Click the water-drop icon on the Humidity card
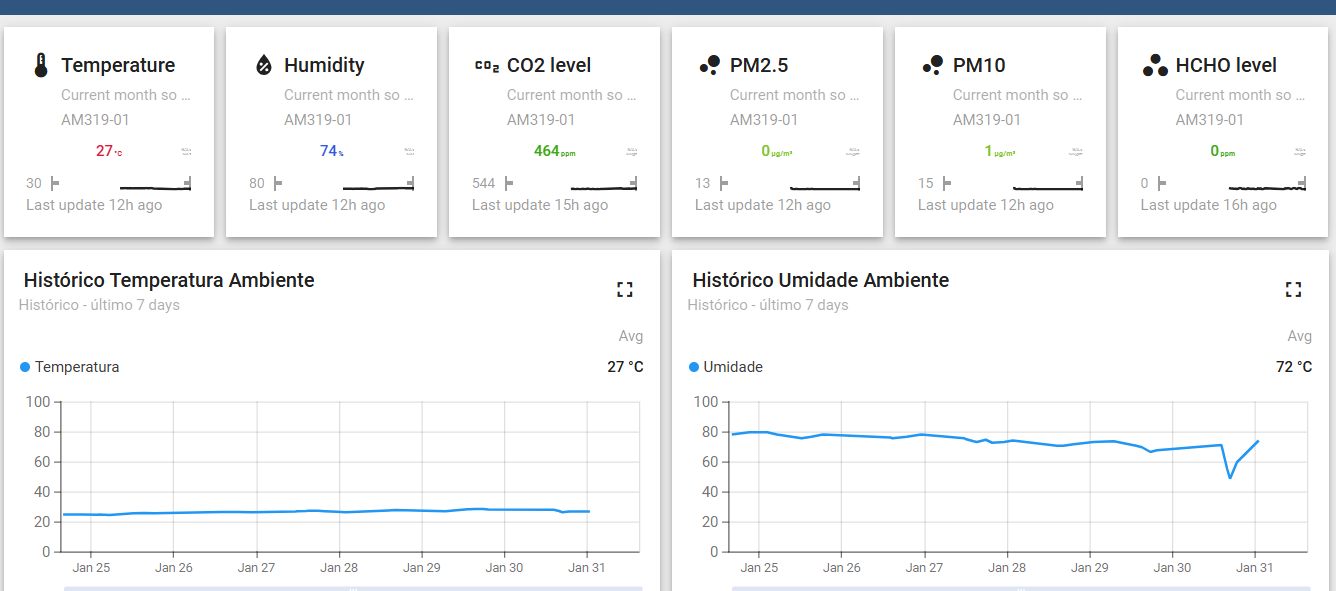1336x591 pixels. [264, 63]
